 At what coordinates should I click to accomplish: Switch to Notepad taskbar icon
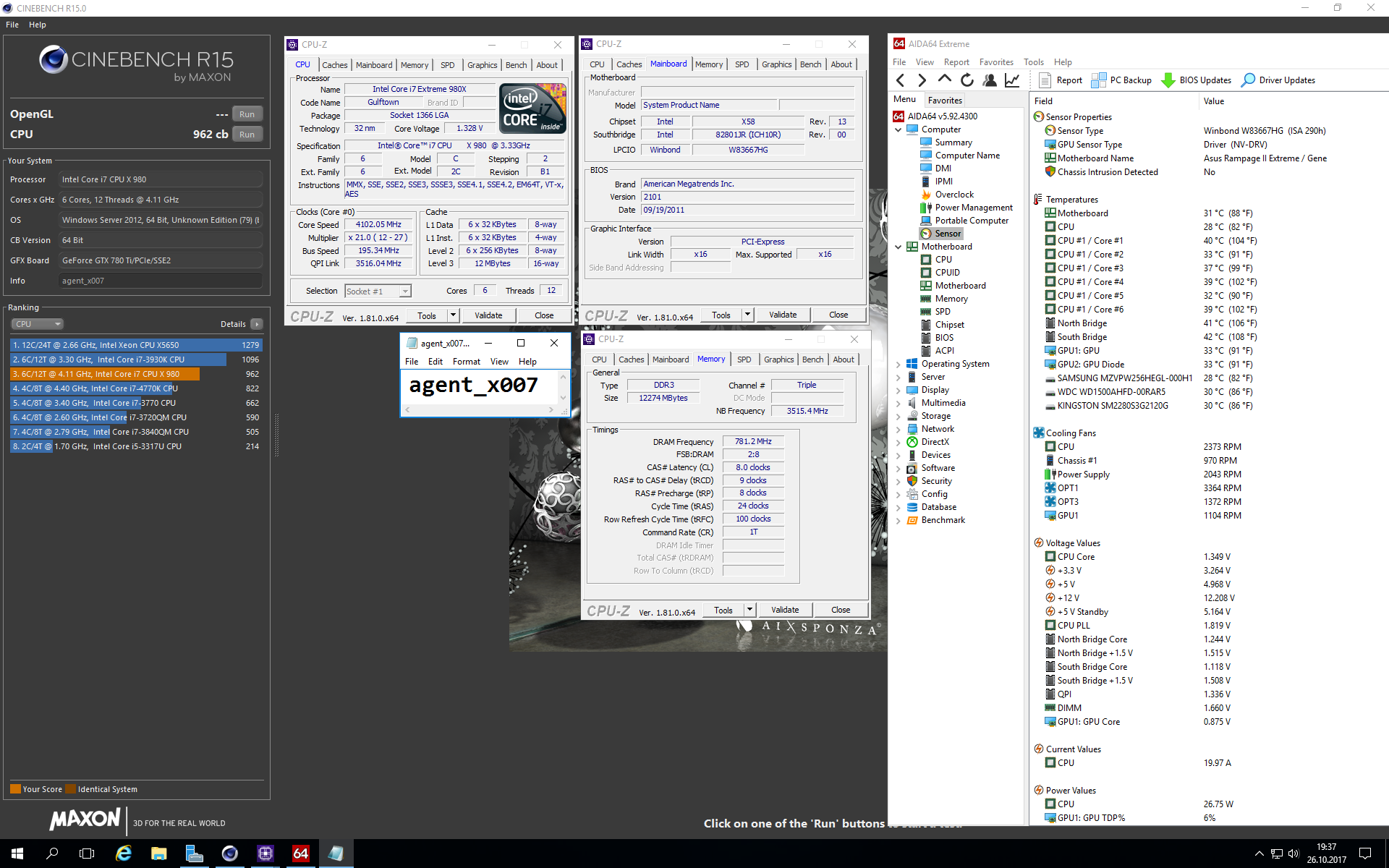(x=336, y=854)
